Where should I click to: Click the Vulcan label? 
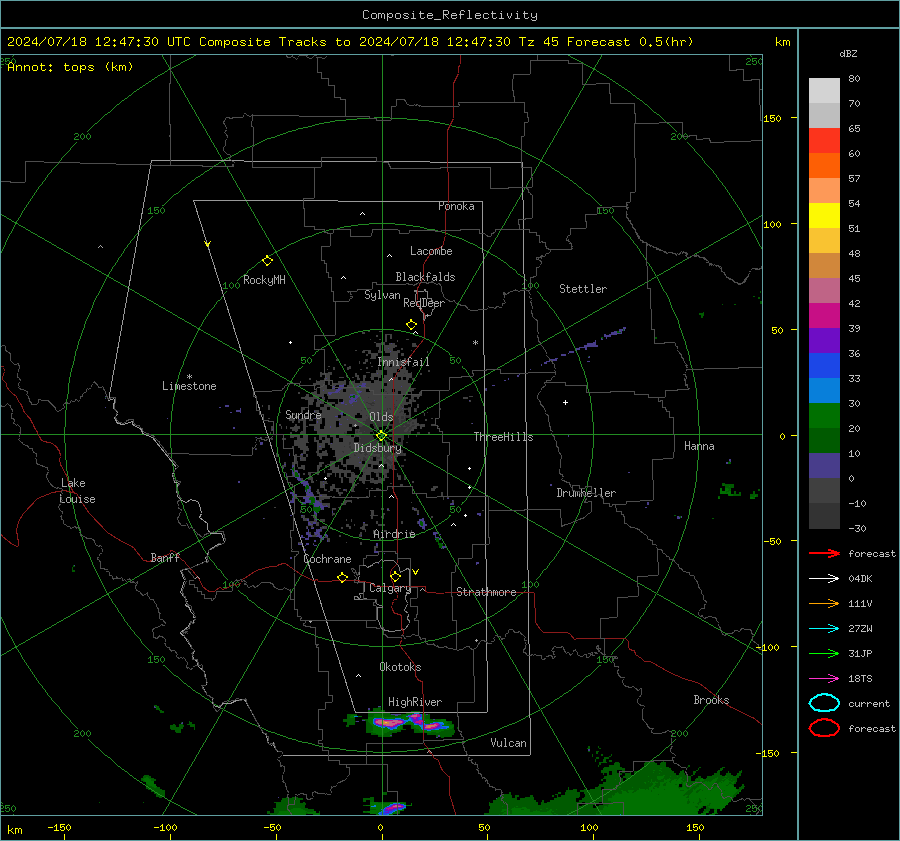tap(509, 743)
